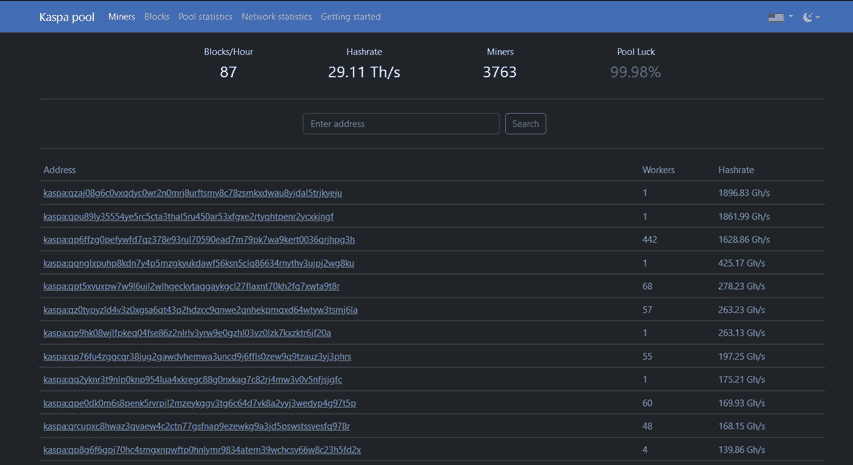Open miner address ending in ycxkjngf
This screenshot has width=853, height=465.
(188, 216)
